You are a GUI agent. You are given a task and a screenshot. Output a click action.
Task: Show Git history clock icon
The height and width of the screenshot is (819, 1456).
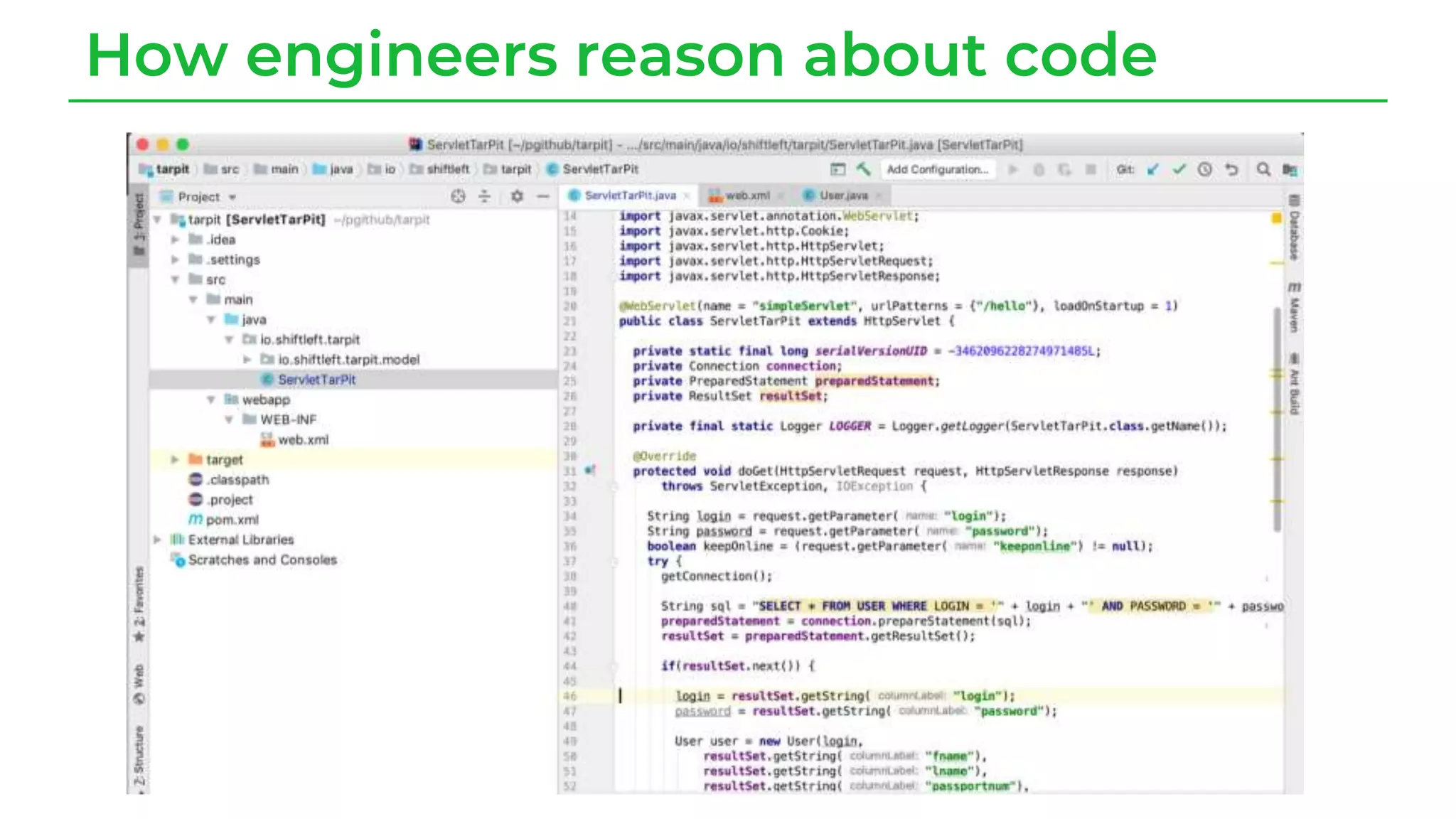tap(1205, 169)
